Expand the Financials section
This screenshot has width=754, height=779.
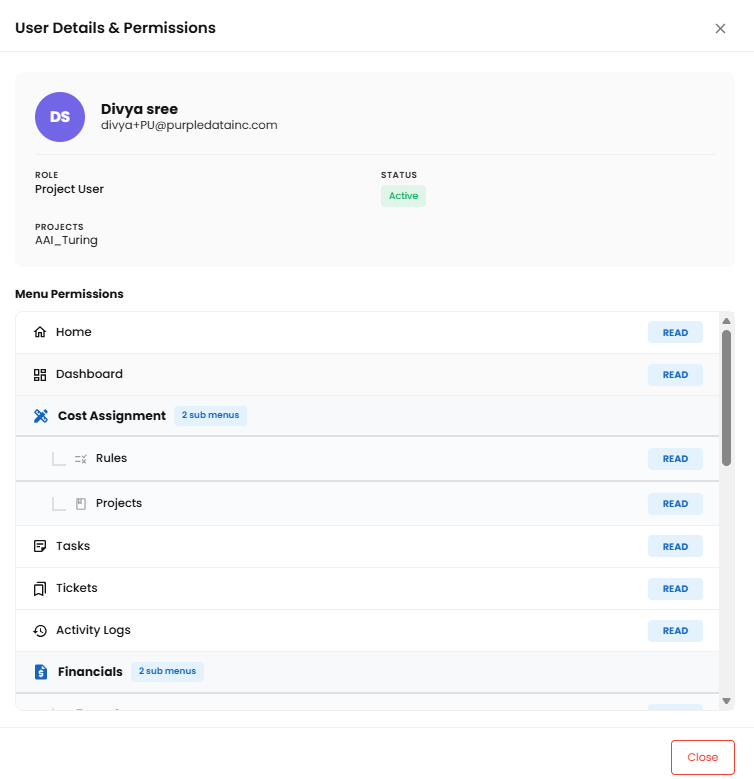click(x=368, y=672)
